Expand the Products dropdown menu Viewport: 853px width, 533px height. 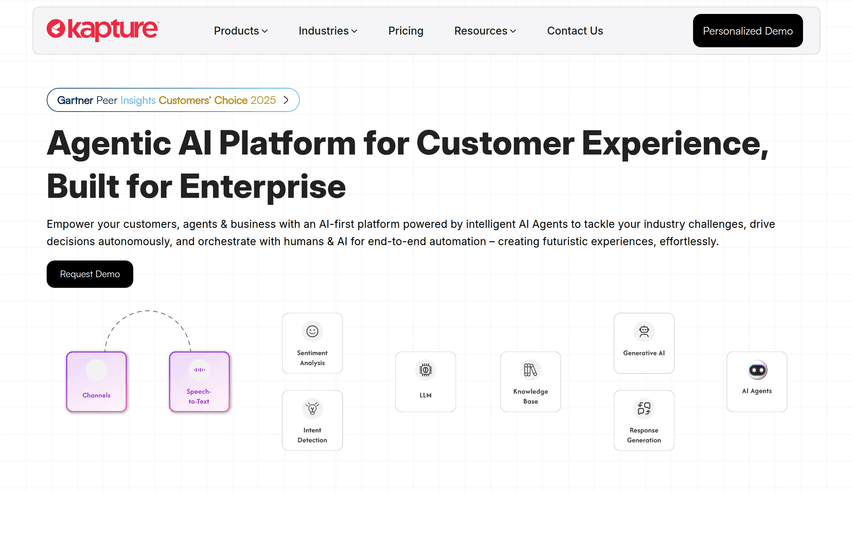tap(241, 31)
